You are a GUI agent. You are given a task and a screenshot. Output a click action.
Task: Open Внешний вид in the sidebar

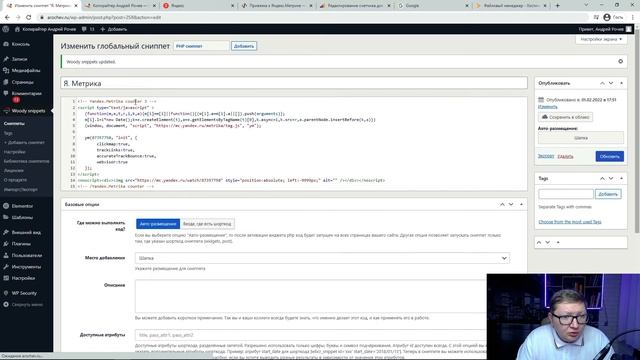click(26, 232)
